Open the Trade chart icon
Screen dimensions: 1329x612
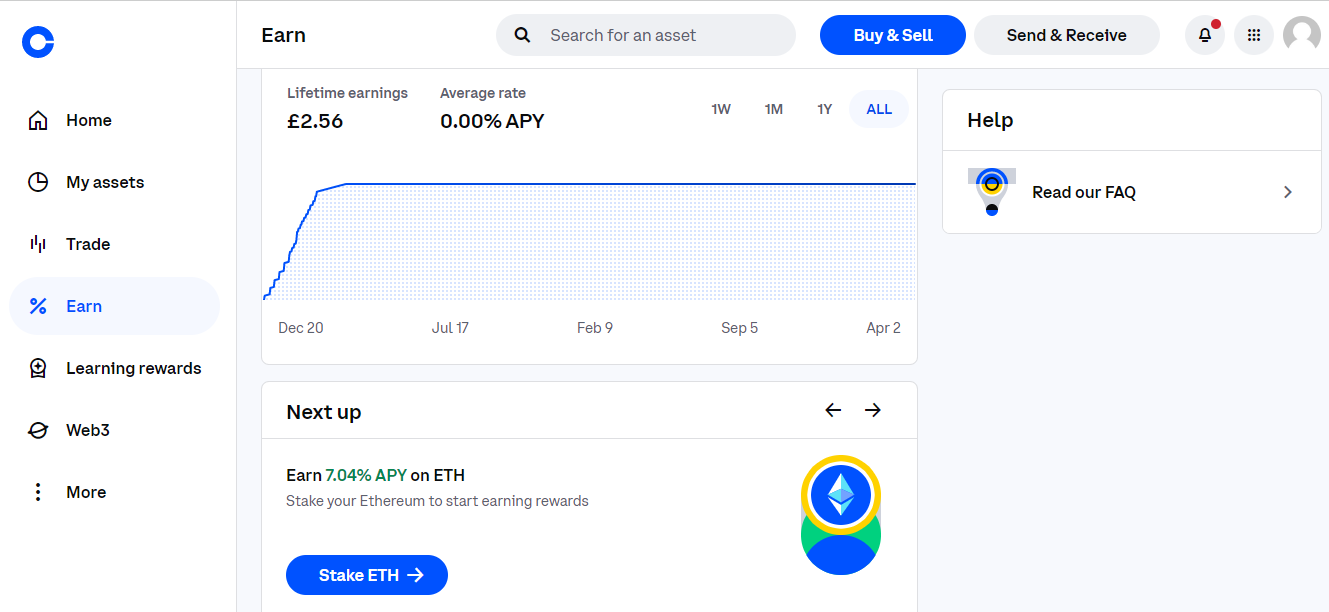pyautogui.click(x=38, y=244)
